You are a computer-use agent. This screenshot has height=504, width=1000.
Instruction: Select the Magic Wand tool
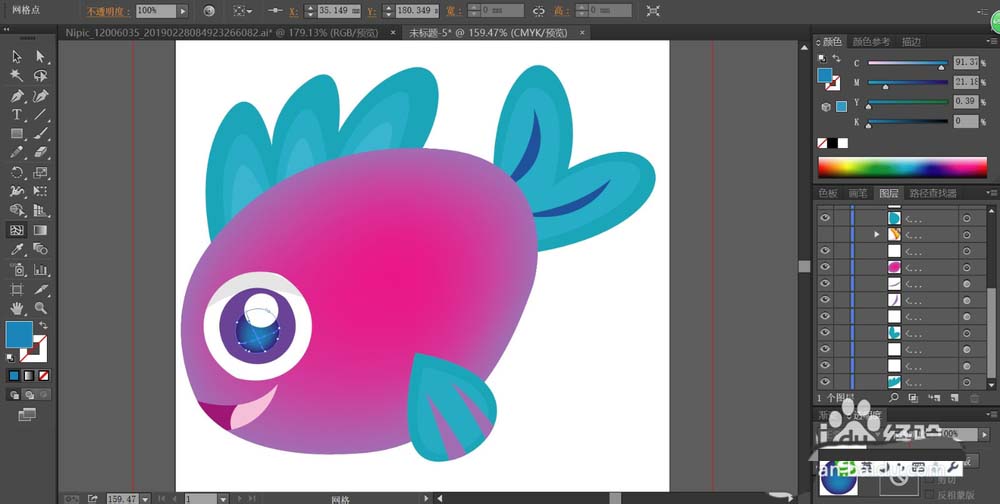coord(17,76)
